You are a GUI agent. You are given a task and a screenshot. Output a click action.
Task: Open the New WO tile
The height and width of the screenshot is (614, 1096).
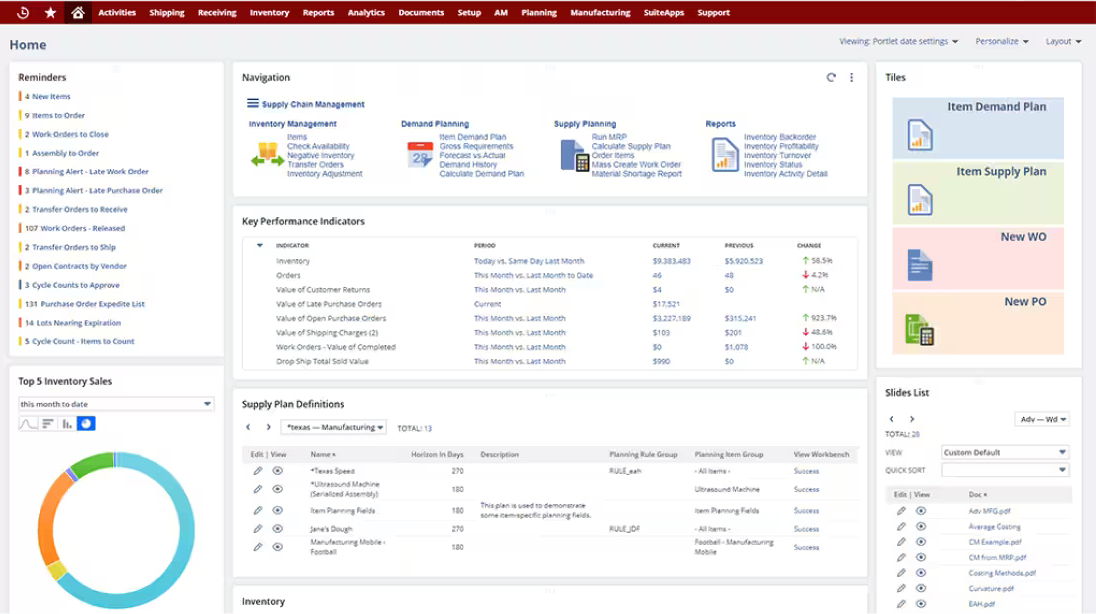(978, 258)
